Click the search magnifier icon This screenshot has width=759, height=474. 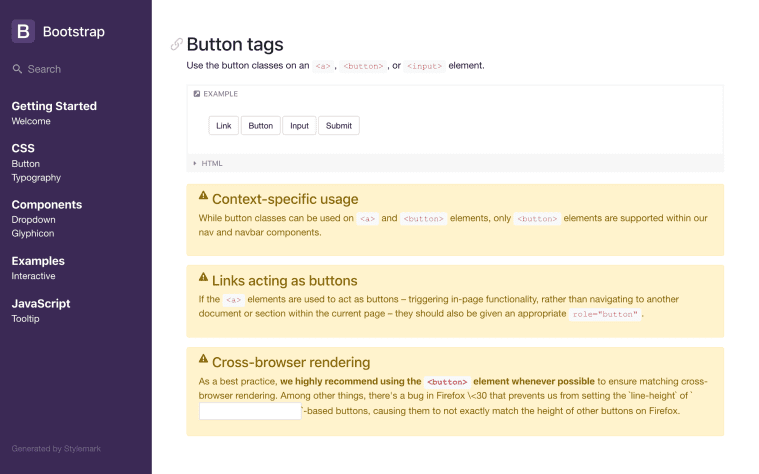(x=17, y=69)
